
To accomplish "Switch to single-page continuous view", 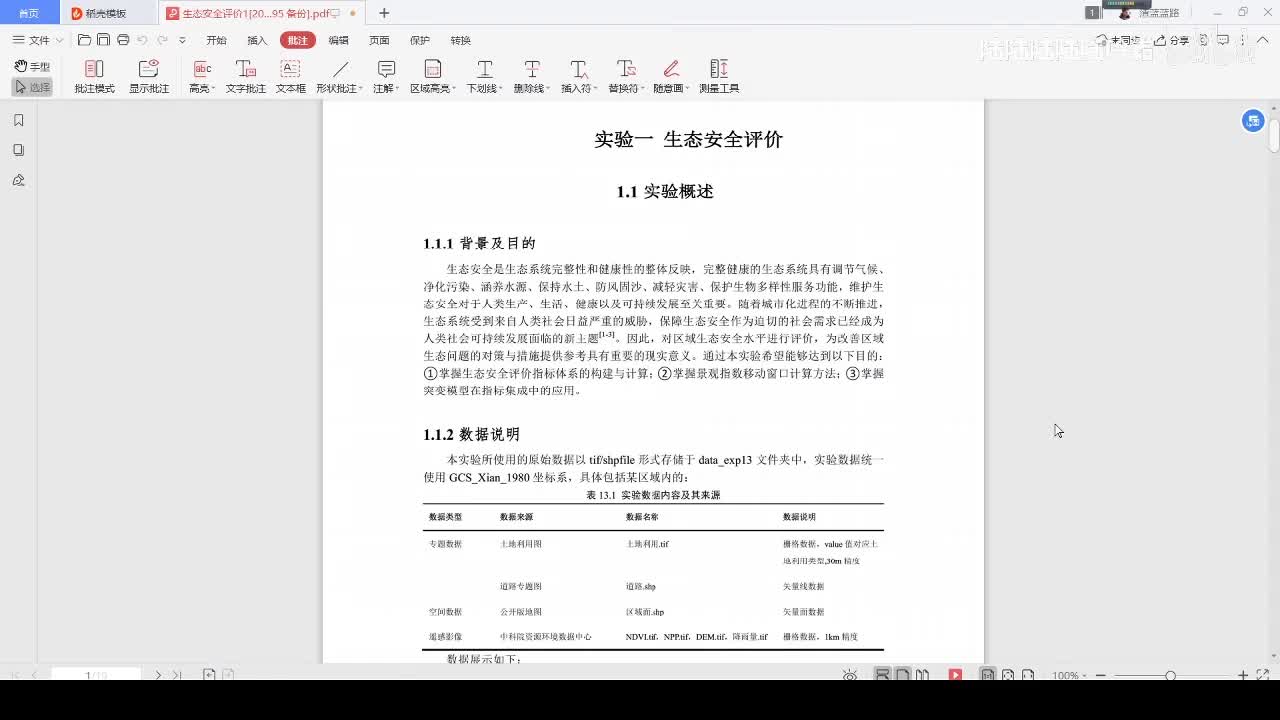I will coord(883,676).
